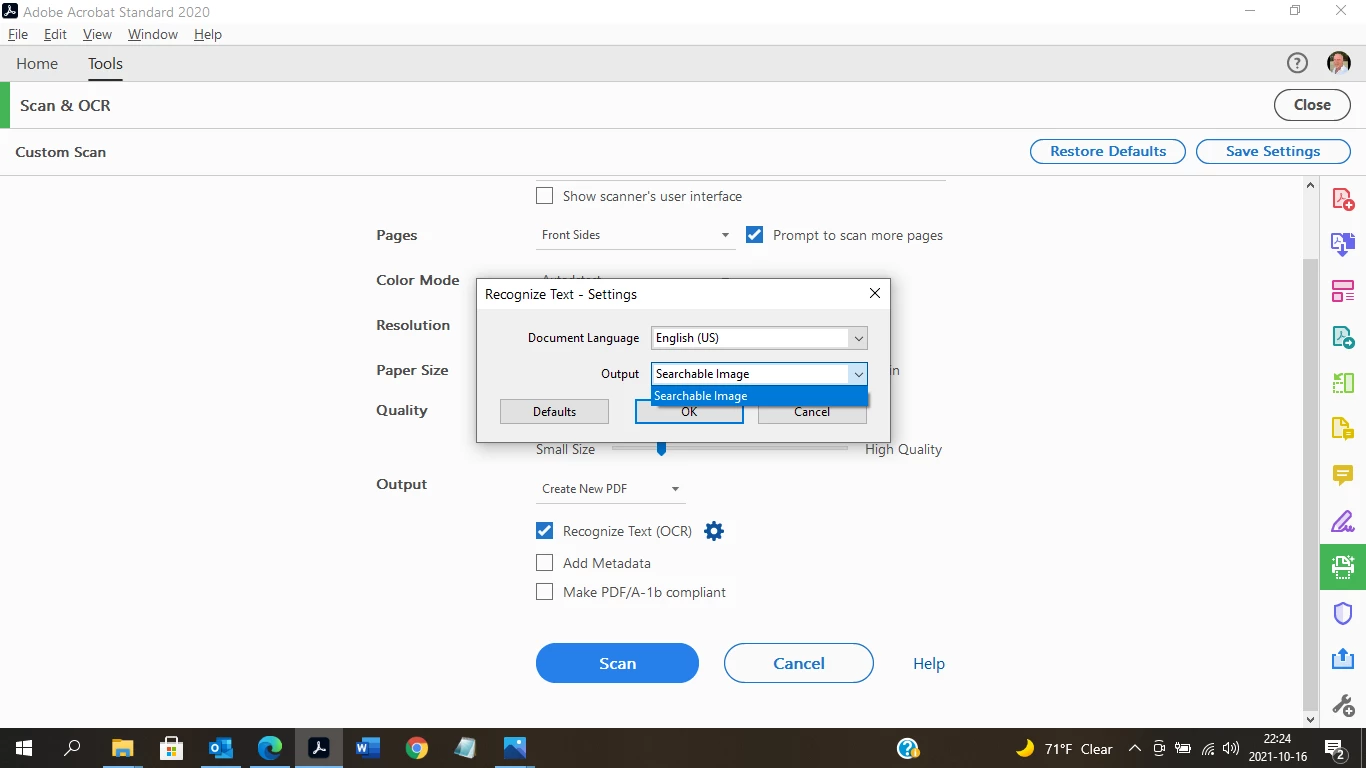Click the quality slider handle
The height and width of the screenshot is (768, 1366).
(x=661, y=449)
